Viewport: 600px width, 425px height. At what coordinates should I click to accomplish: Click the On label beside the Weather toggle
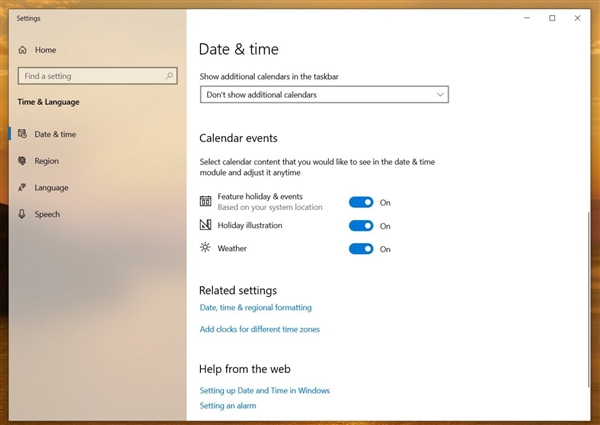pyautogui.click(x=385, y=249)
